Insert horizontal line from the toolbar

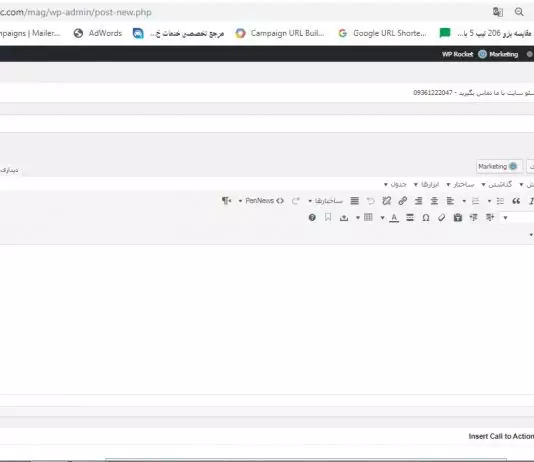point(410,218)
